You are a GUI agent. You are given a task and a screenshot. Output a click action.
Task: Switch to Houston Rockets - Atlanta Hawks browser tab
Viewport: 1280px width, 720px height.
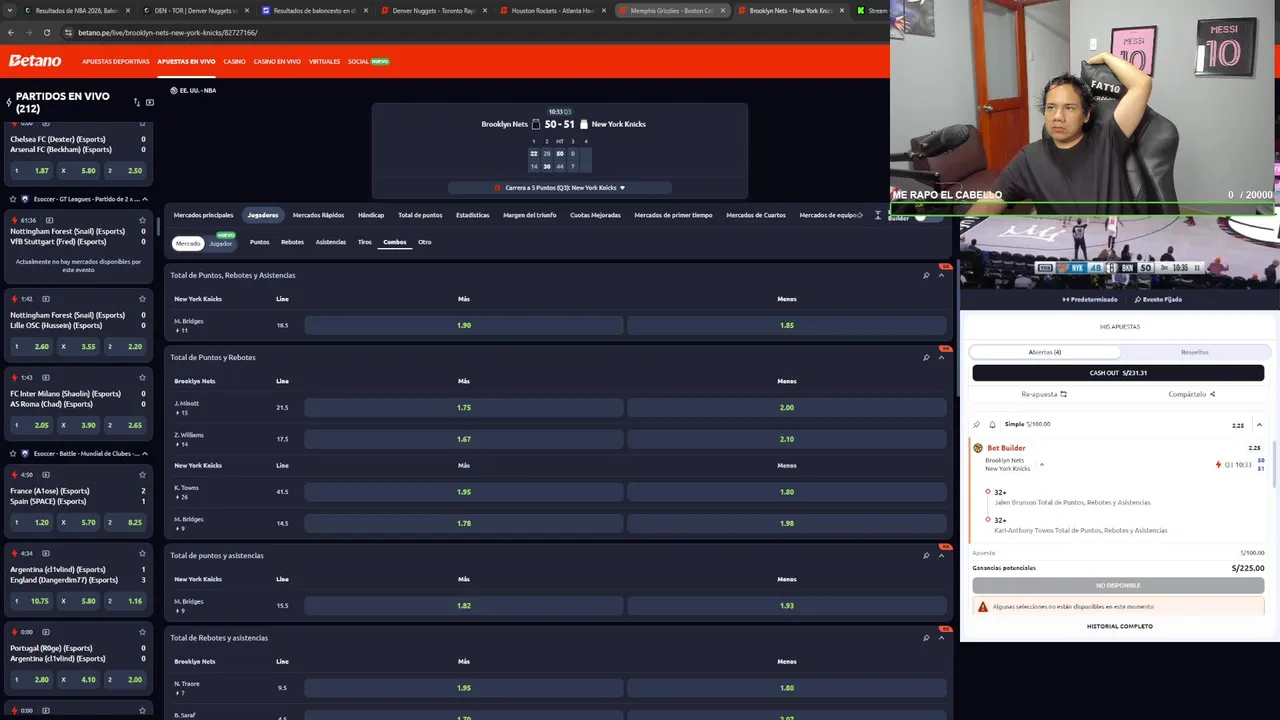(x=552, y=10)
